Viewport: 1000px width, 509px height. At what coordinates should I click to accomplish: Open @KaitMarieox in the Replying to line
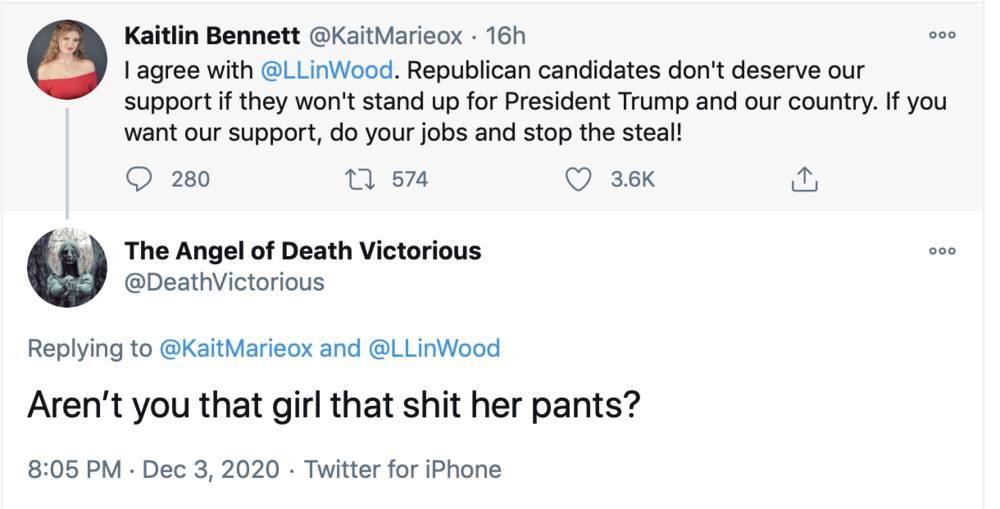[235, 348]
